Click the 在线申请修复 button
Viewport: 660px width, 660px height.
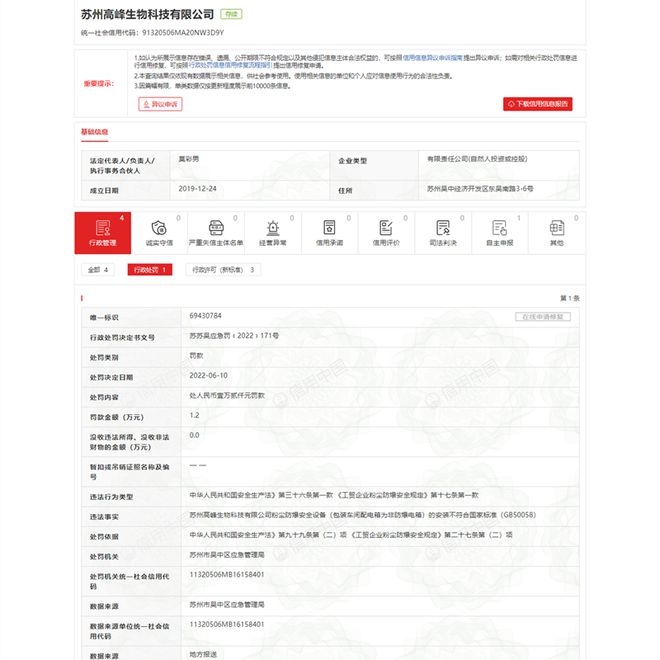coord(543,317)
